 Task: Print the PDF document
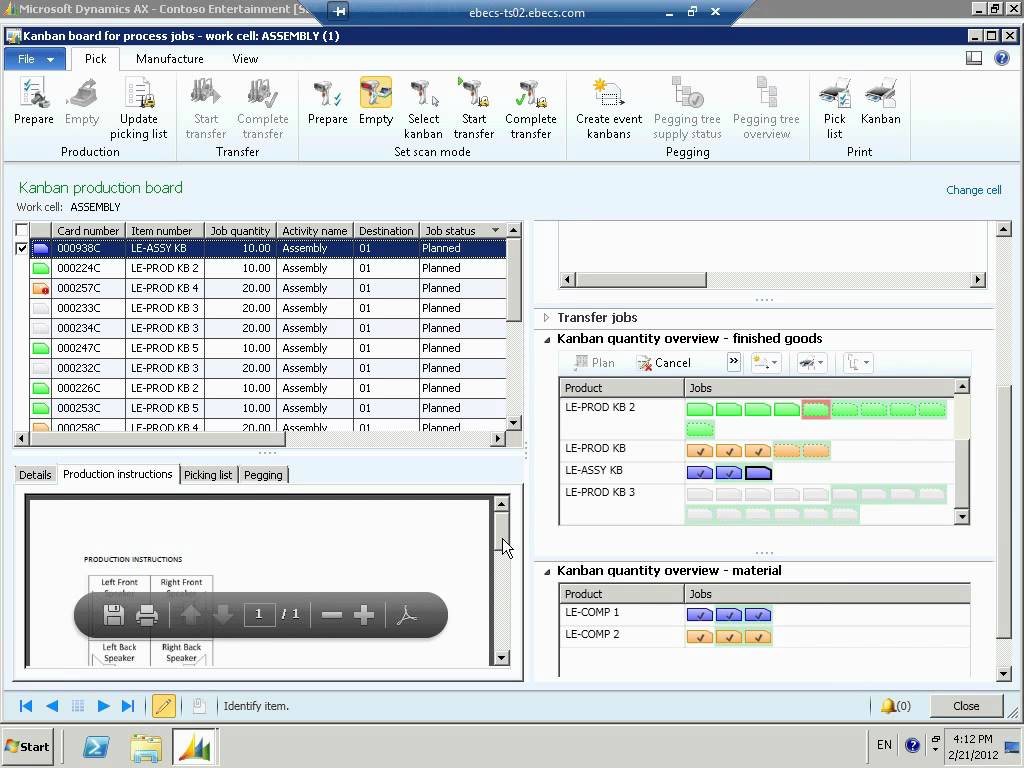(146, 615)
